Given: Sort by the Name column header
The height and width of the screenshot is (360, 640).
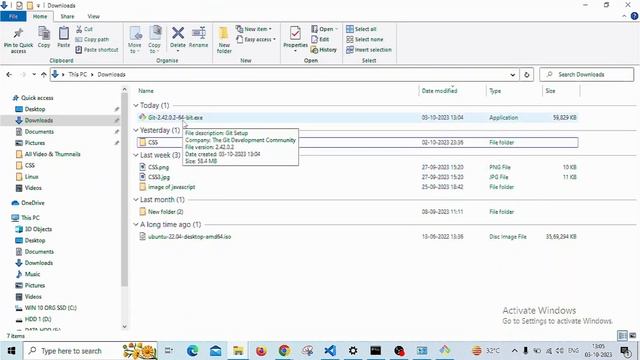Looking at the screenshot, I should [x=146, y=91].
